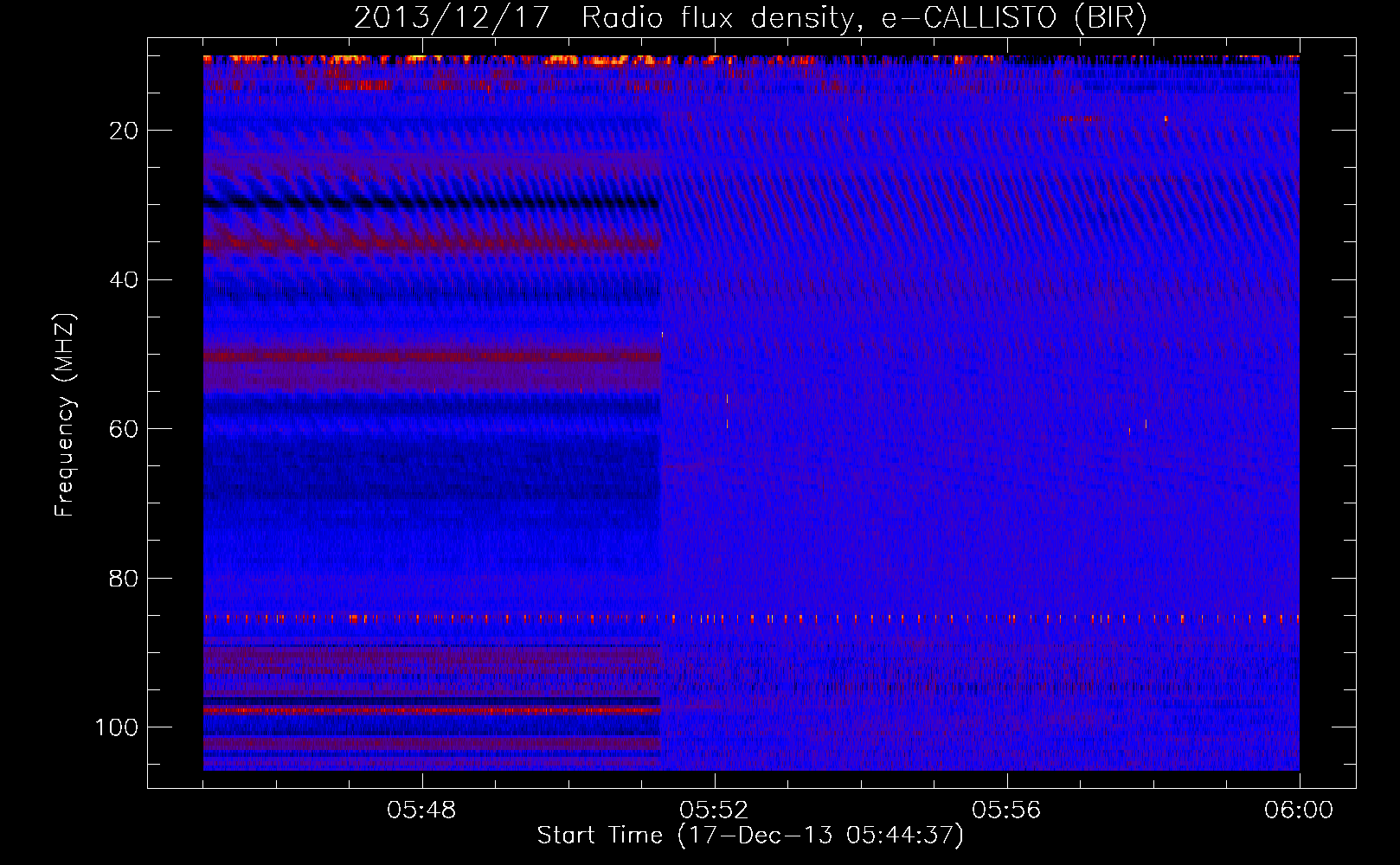Click the 40 frequency tick label
Viewport: 1400px width, 865px height.
pos(125,280)
